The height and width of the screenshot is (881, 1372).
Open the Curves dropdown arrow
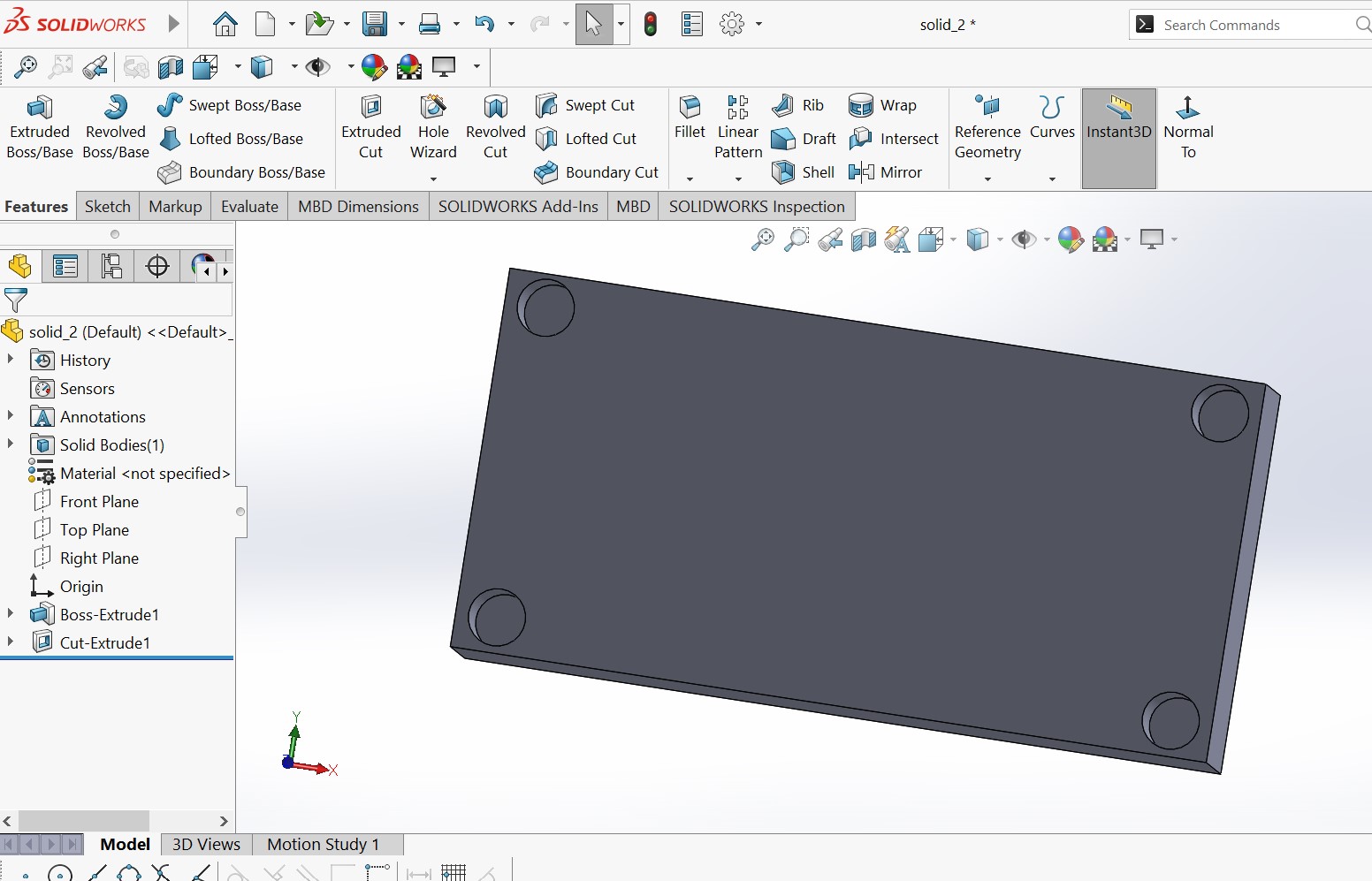[1052, 179]
